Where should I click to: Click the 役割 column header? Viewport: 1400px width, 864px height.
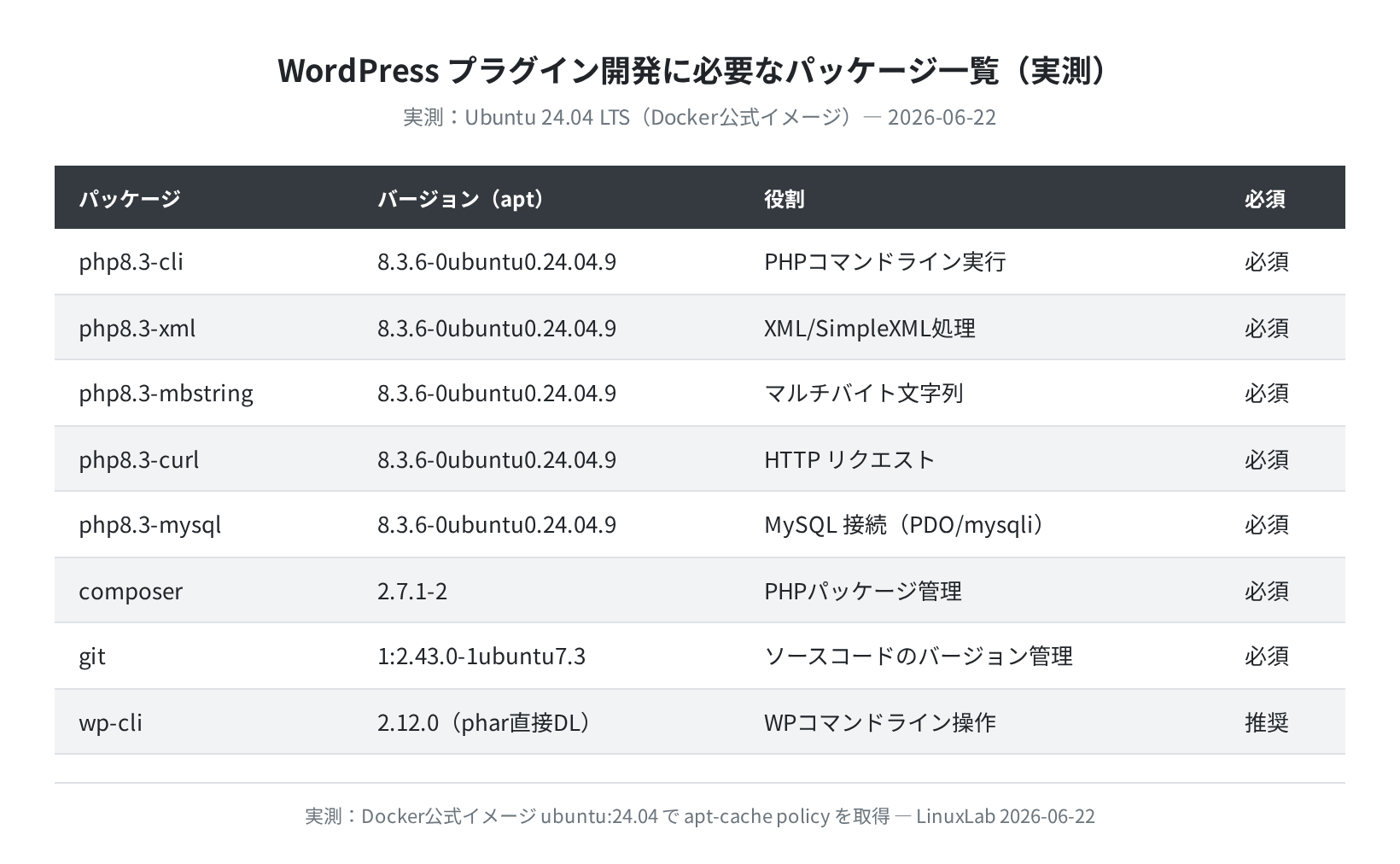coord(784,198)
